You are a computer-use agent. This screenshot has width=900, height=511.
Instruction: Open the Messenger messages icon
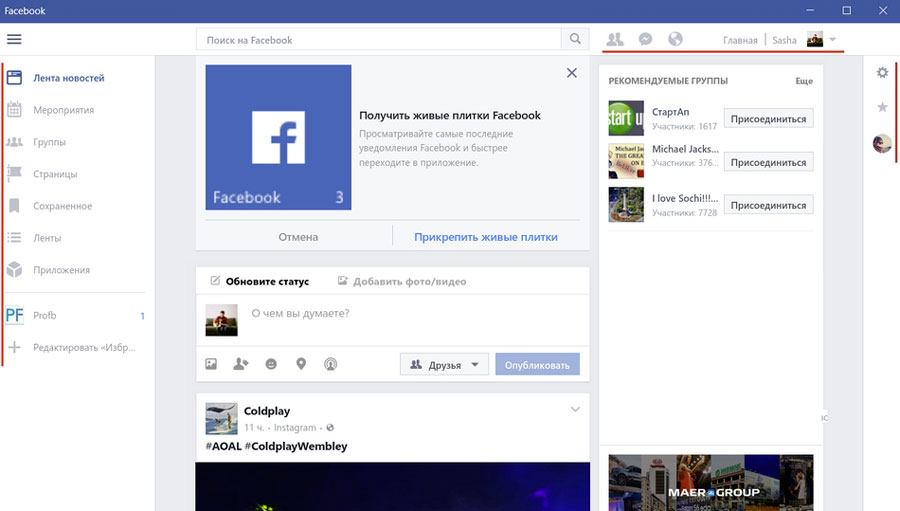(x=646, y=40)
